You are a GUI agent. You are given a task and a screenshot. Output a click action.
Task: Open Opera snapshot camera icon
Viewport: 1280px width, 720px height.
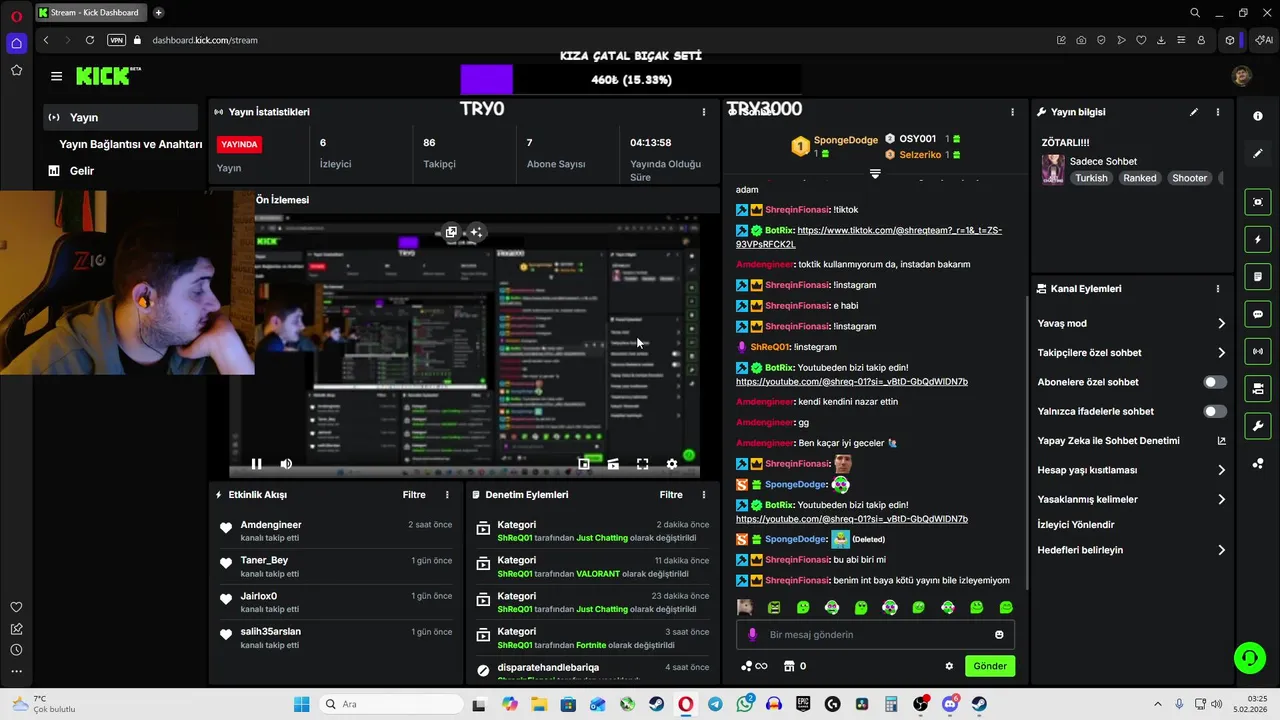coord(1081,40)
